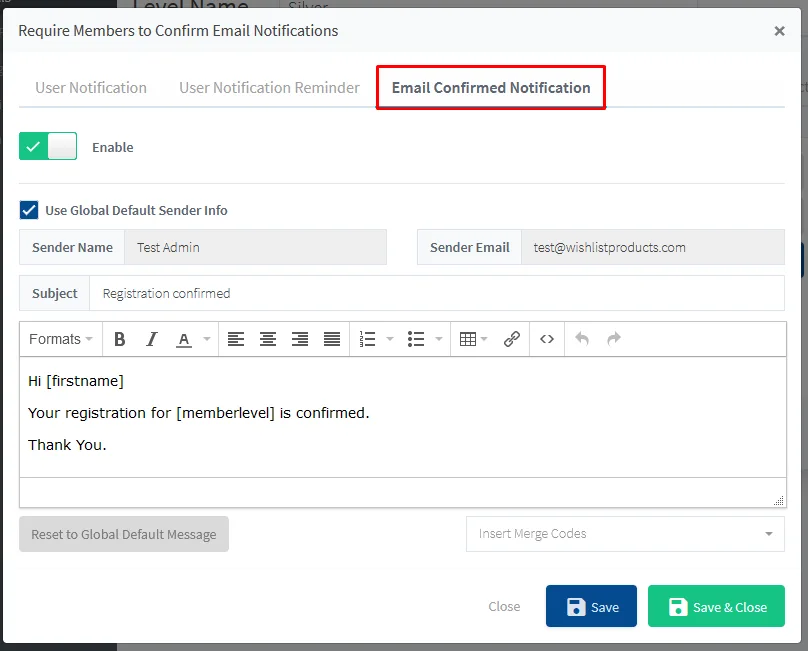Click the Subject input field

point(436,293)
